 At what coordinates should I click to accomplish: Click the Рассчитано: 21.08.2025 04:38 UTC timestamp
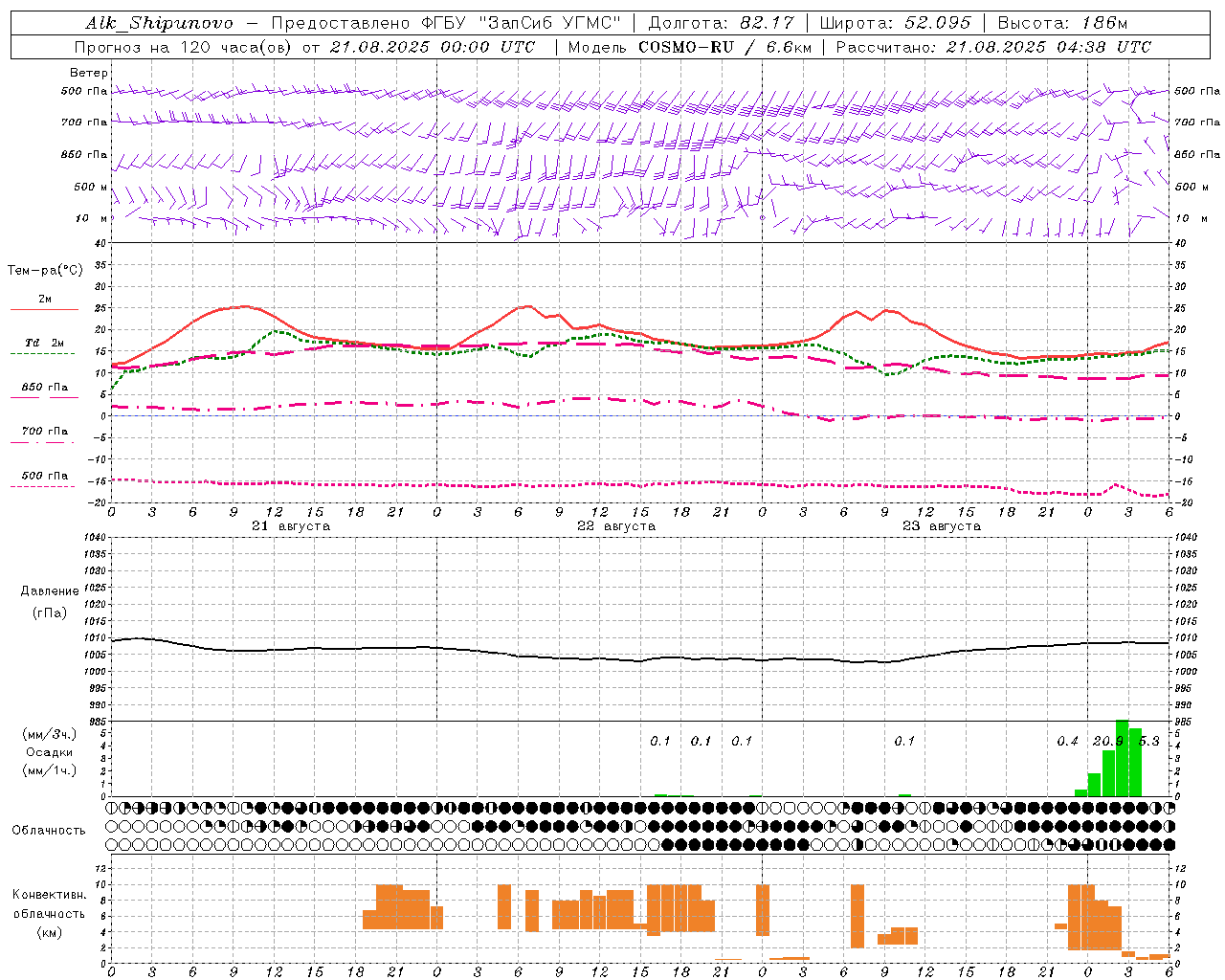click(993, 47)
